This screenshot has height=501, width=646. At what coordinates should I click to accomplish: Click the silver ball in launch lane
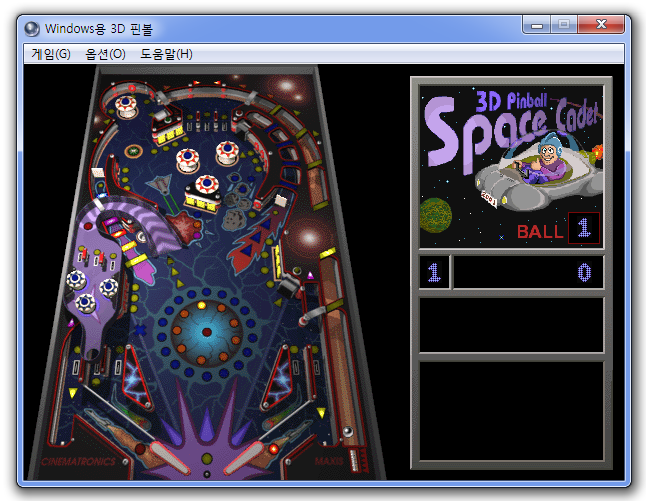348,431
